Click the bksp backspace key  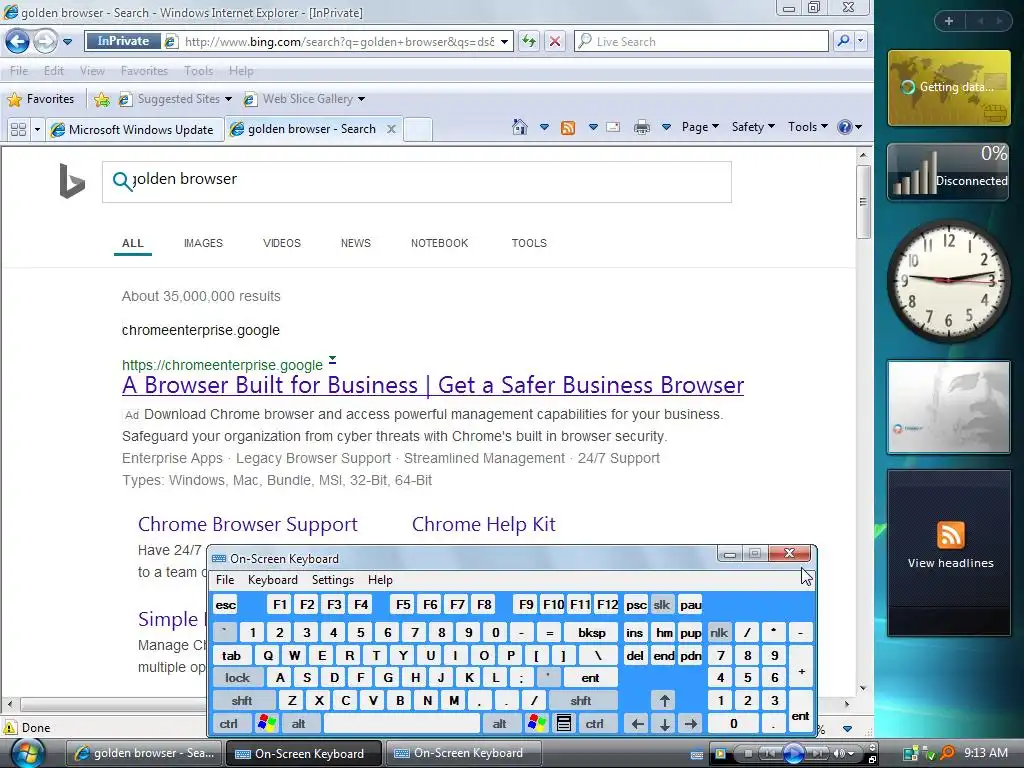point(592,632)
